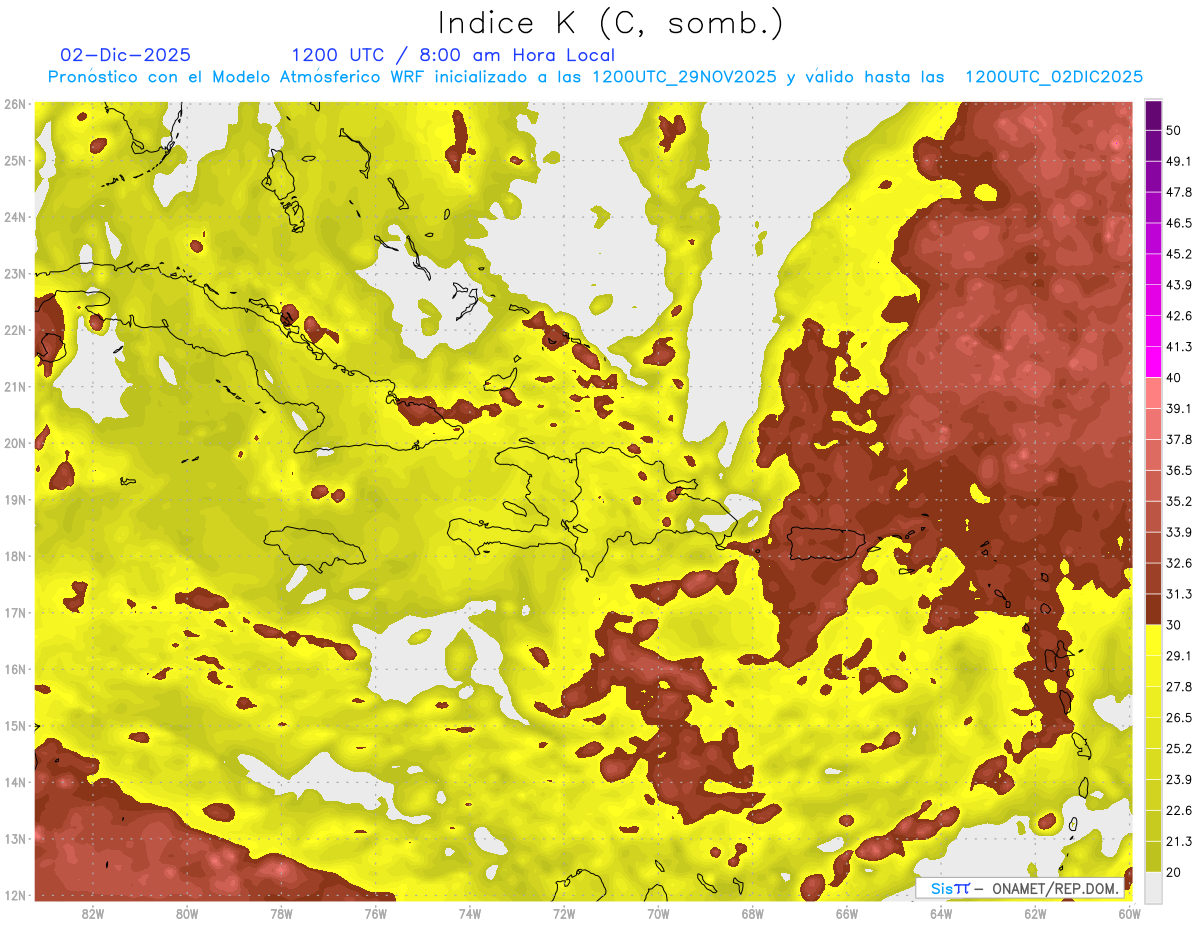Click the 'Pronóstico con el Modelo Atmósferico WRF' line
The width and height of the screenshot is (1200, 927).
click(x=595, y=77)
